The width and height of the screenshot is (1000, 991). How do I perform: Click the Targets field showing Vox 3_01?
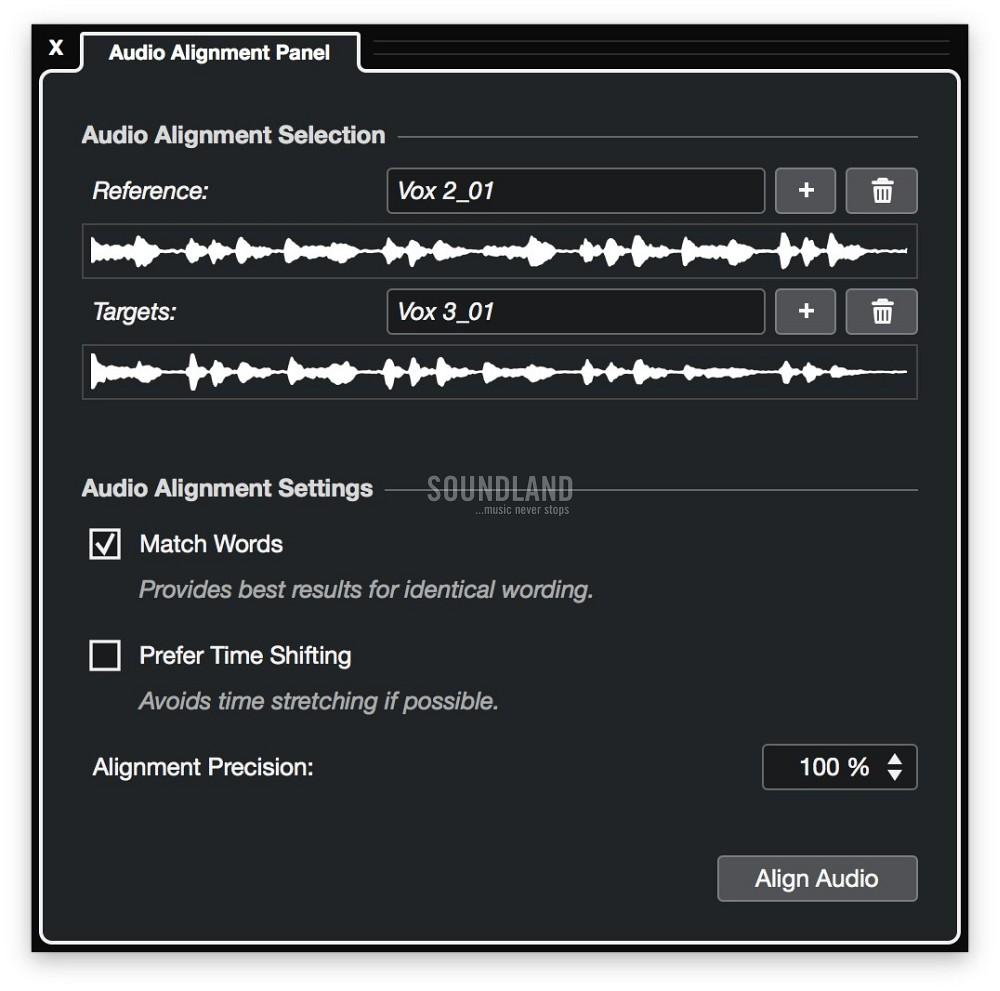click(576, 311)
